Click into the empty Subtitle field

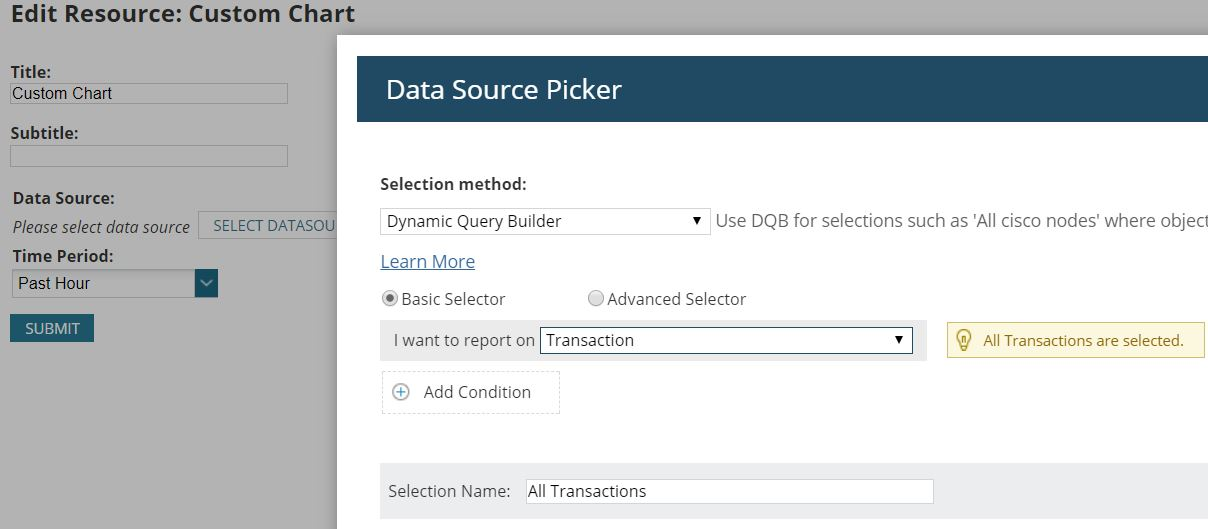click(x=149, y=156)
